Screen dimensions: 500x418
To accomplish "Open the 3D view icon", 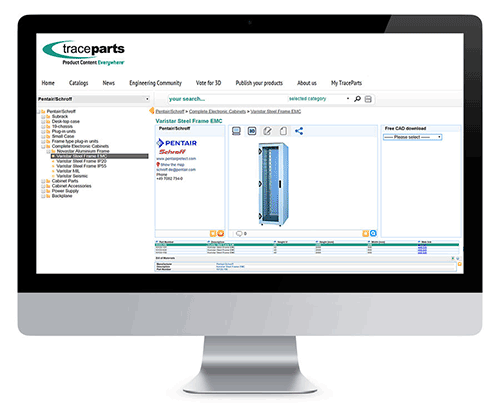I will 252,131.
